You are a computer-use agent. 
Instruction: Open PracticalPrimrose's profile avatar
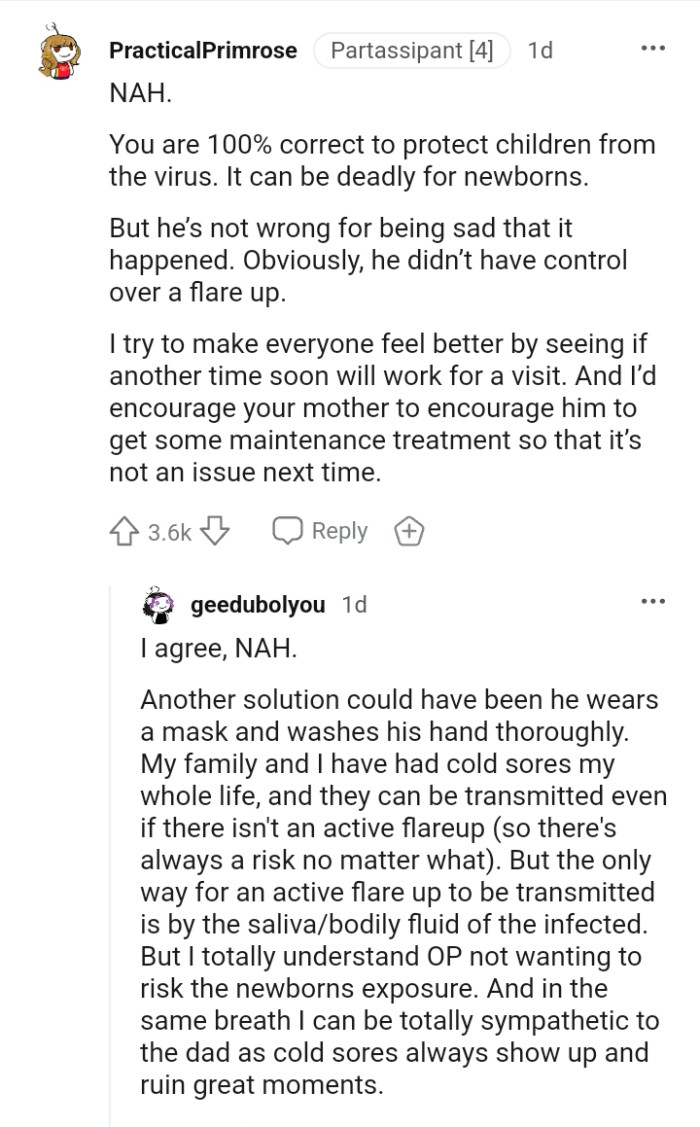click(x=60, y=51)
